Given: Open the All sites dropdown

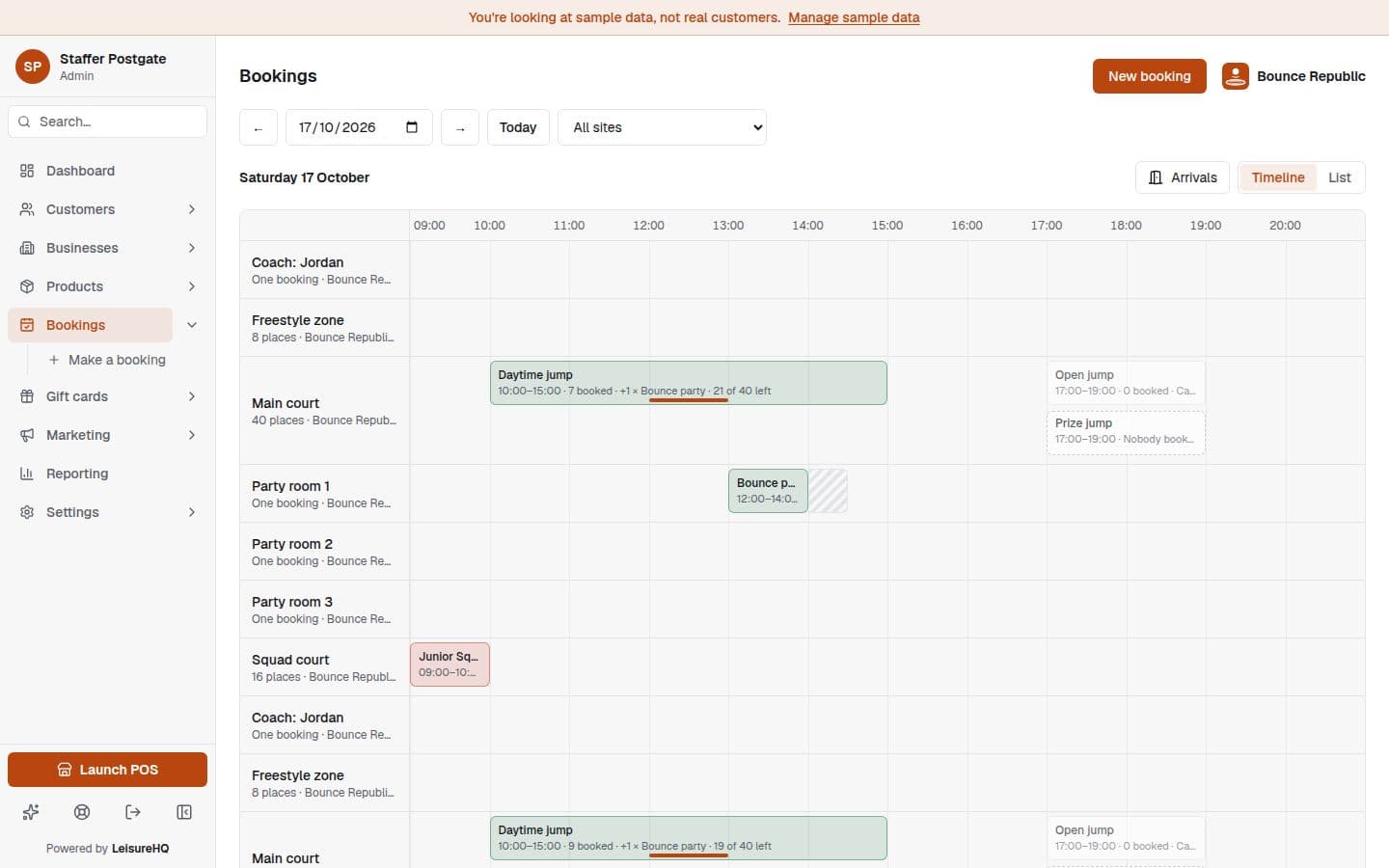Looking at the screenshot, I should [x=663, y=127].
